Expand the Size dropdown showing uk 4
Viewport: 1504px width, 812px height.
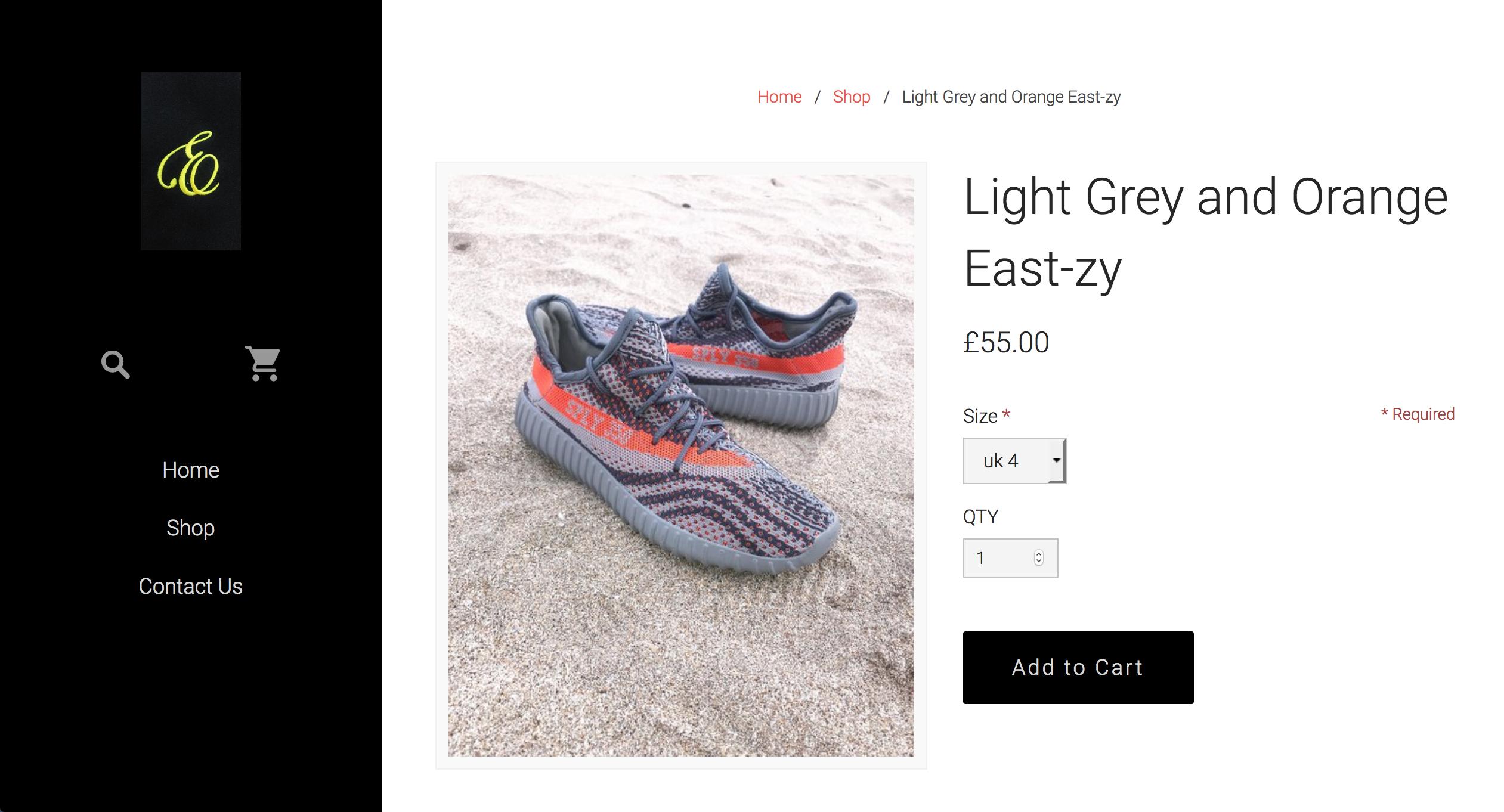coord(1014,461)
